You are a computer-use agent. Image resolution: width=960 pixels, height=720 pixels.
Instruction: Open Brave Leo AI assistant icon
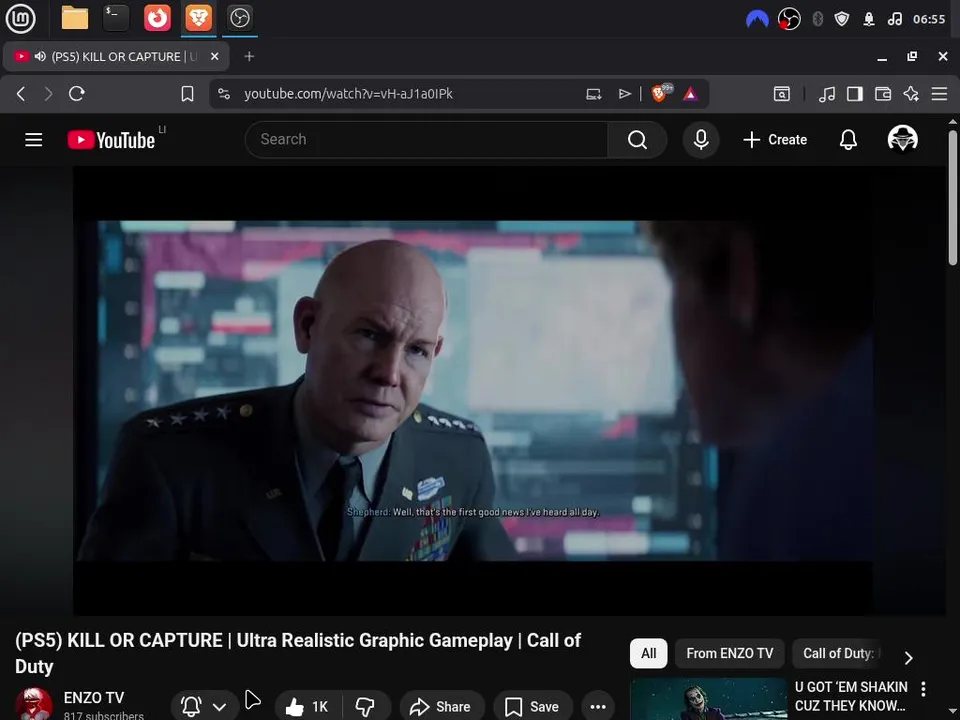[x=911, y=94]
